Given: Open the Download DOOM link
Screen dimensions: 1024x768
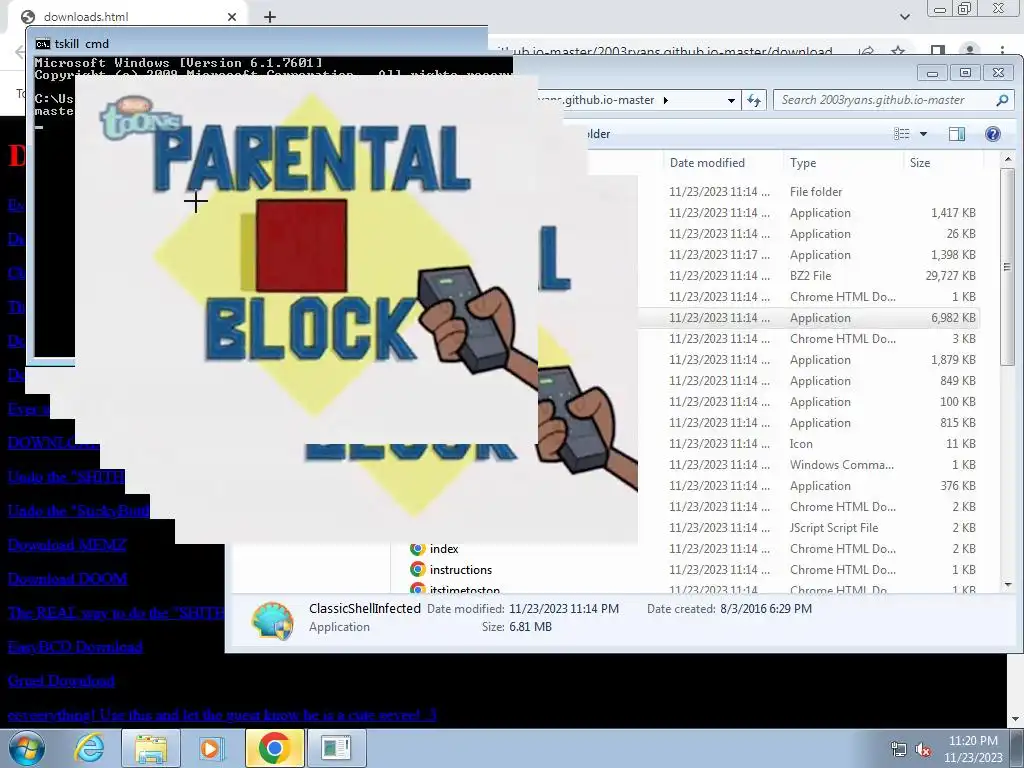Looking at the screenshot, I should tap(67, 579).
